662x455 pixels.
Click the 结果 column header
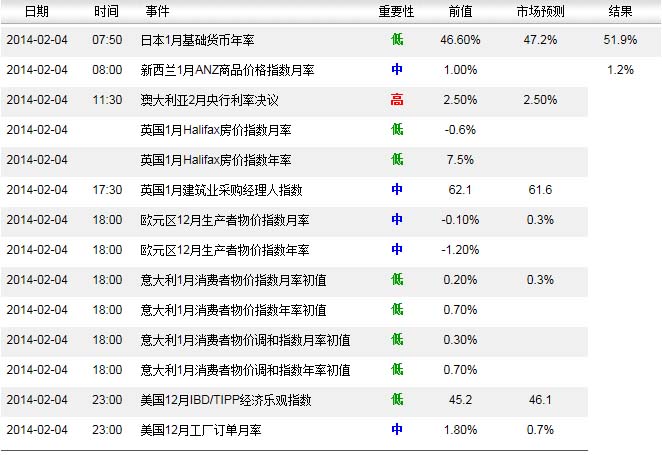[x=620, y=12]
